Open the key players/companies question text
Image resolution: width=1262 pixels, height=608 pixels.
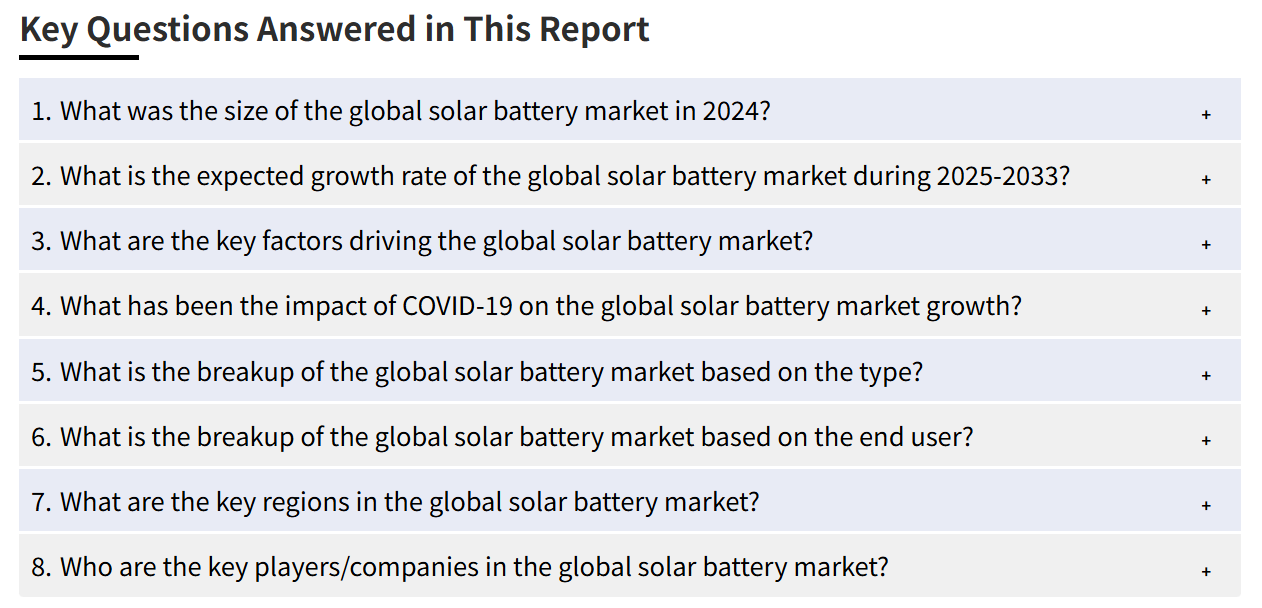(x=460, y=567)
